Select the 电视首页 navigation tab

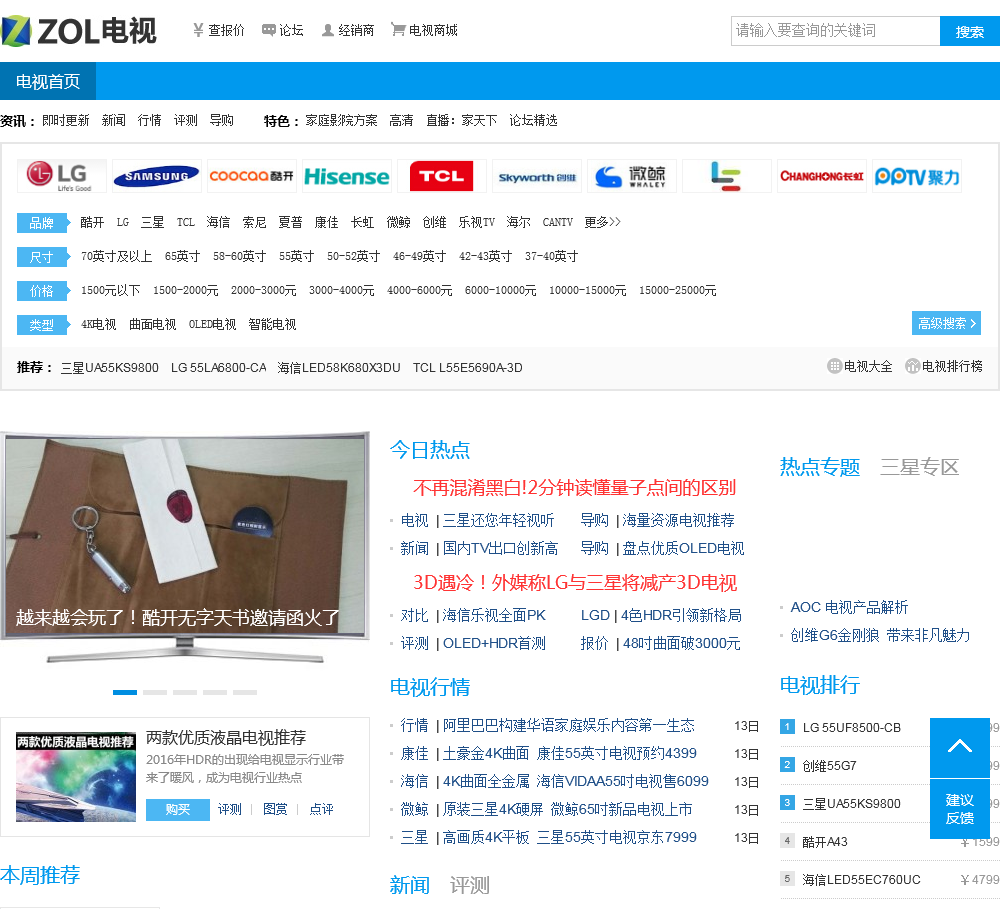48,81
